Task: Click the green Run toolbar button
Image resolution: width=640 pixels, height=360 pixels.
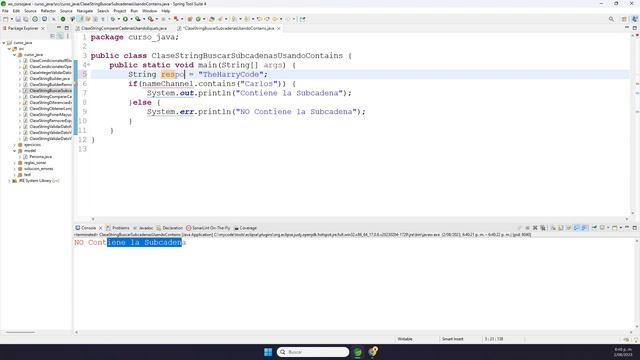Action: tap(125, 19)
